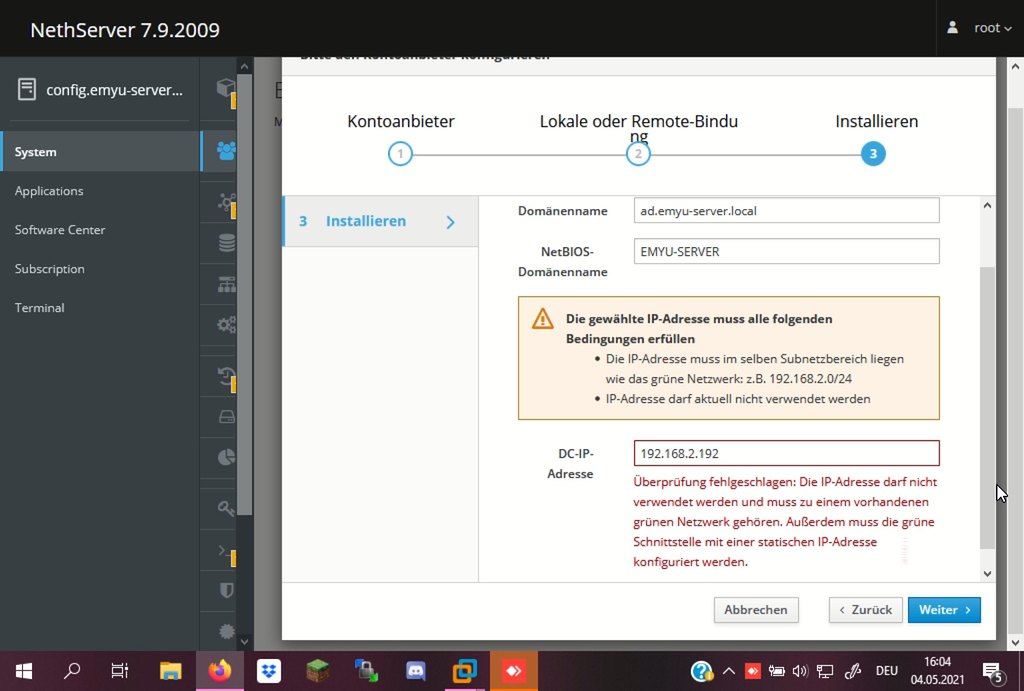Switch to Firefox on the taskbar

point(219,671)
